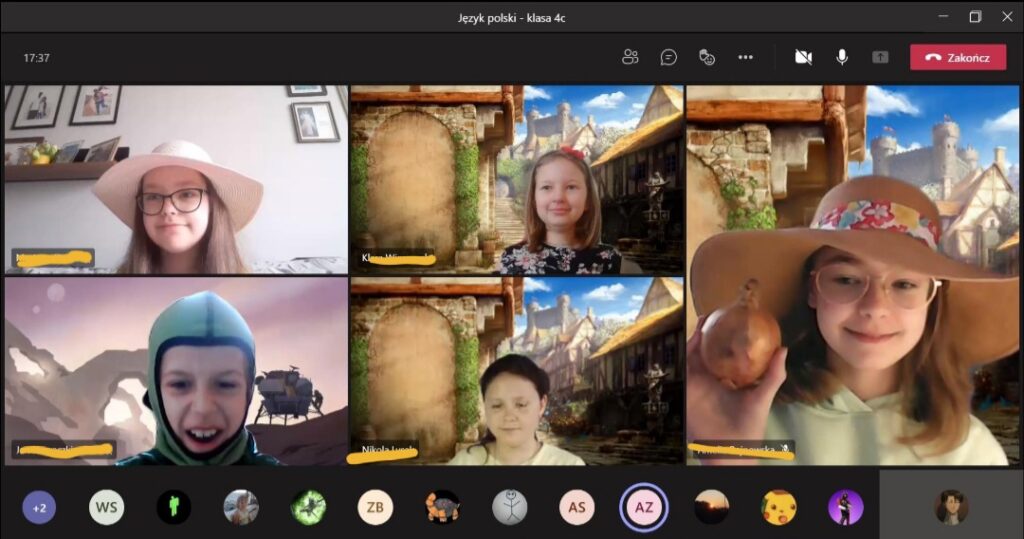Image resolution: width=1024 pixels, height=539 pixels.
Task: Share screen content icon
Action: click(880, 57)
